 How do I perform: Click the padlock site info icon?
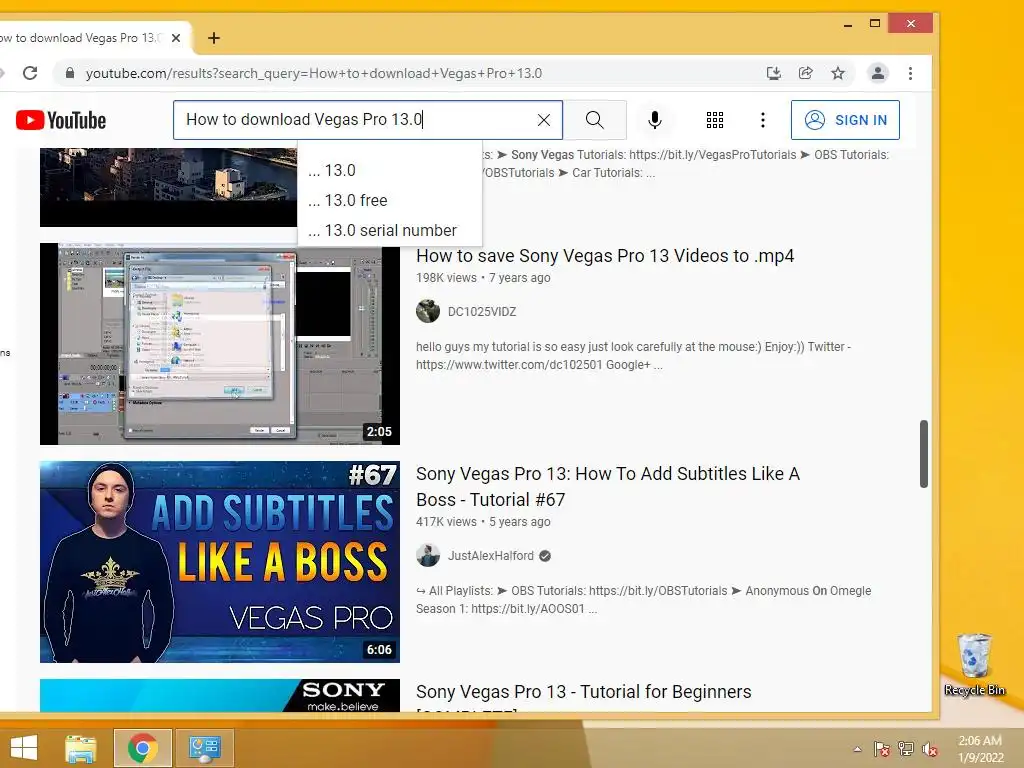pos(70,73)
